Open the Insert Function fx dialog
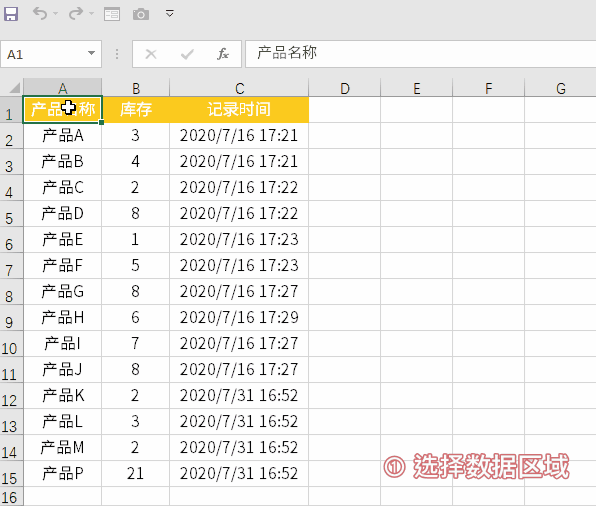 click(223, 54)
